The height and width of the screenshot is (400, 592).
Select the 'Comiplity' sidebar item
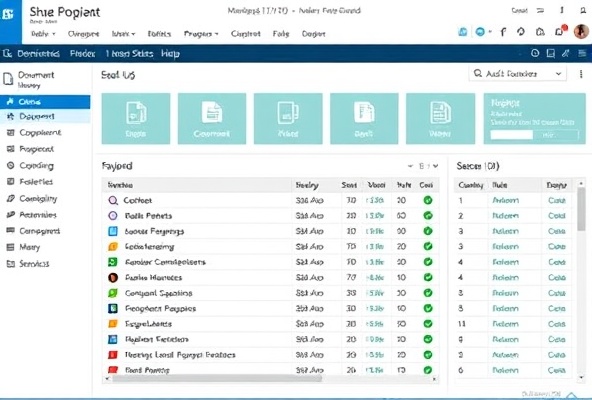pyautogui.click(x=38, y=198)
